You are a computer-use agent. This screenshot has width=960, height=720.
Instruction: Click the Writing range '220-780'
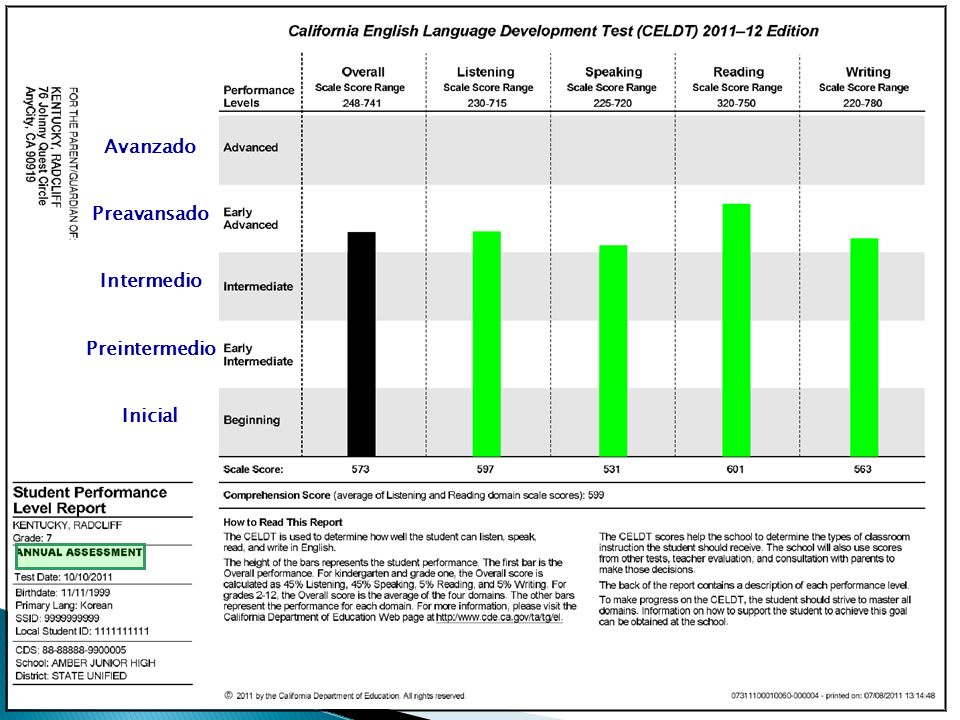(x=862, y=103)
